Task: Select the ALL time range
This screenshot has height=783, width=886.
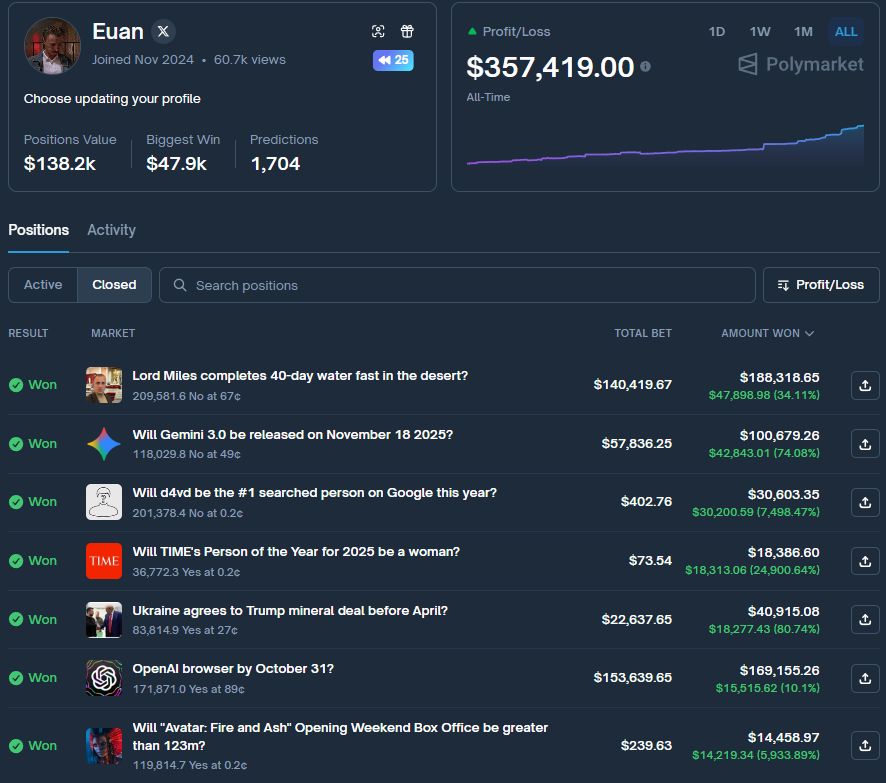Action: [846, 32]
